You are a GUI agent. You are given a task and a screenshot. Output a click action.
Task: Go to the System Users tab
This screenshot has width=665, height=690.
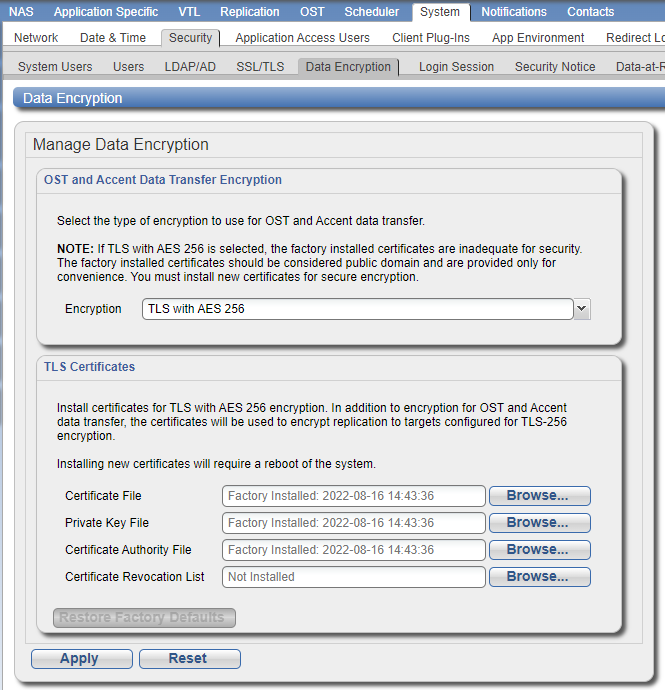(x=55, y=67)
